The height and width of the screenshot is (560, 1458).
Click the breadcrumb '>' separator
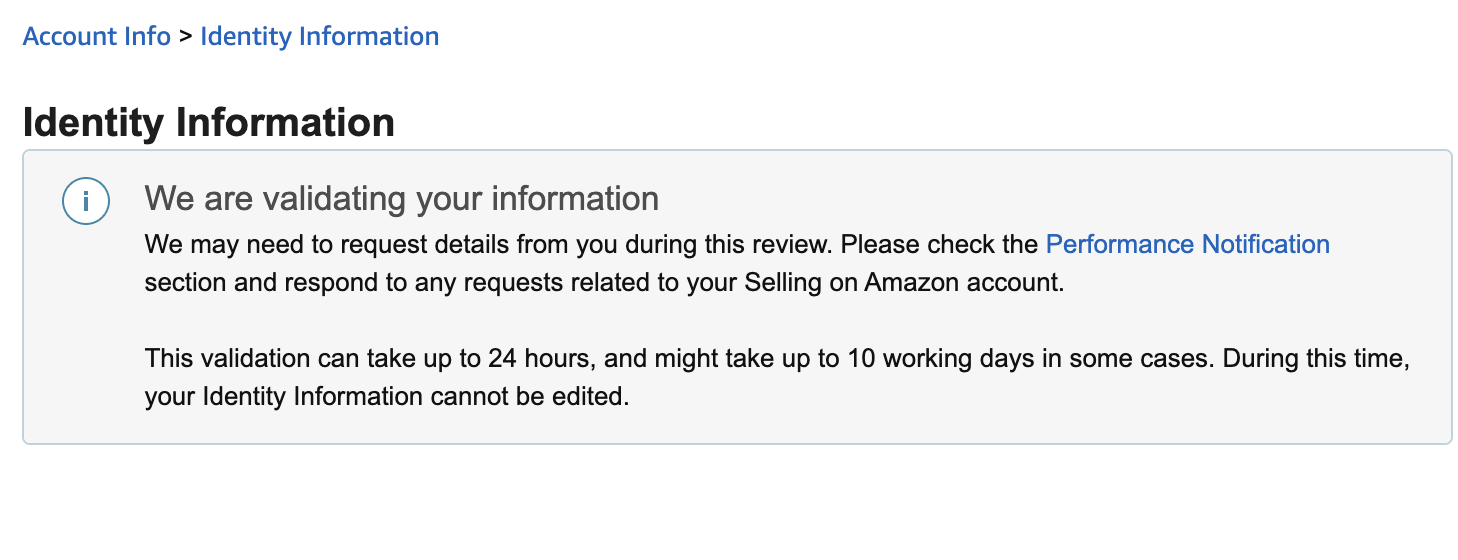click(x=185, y=37)
